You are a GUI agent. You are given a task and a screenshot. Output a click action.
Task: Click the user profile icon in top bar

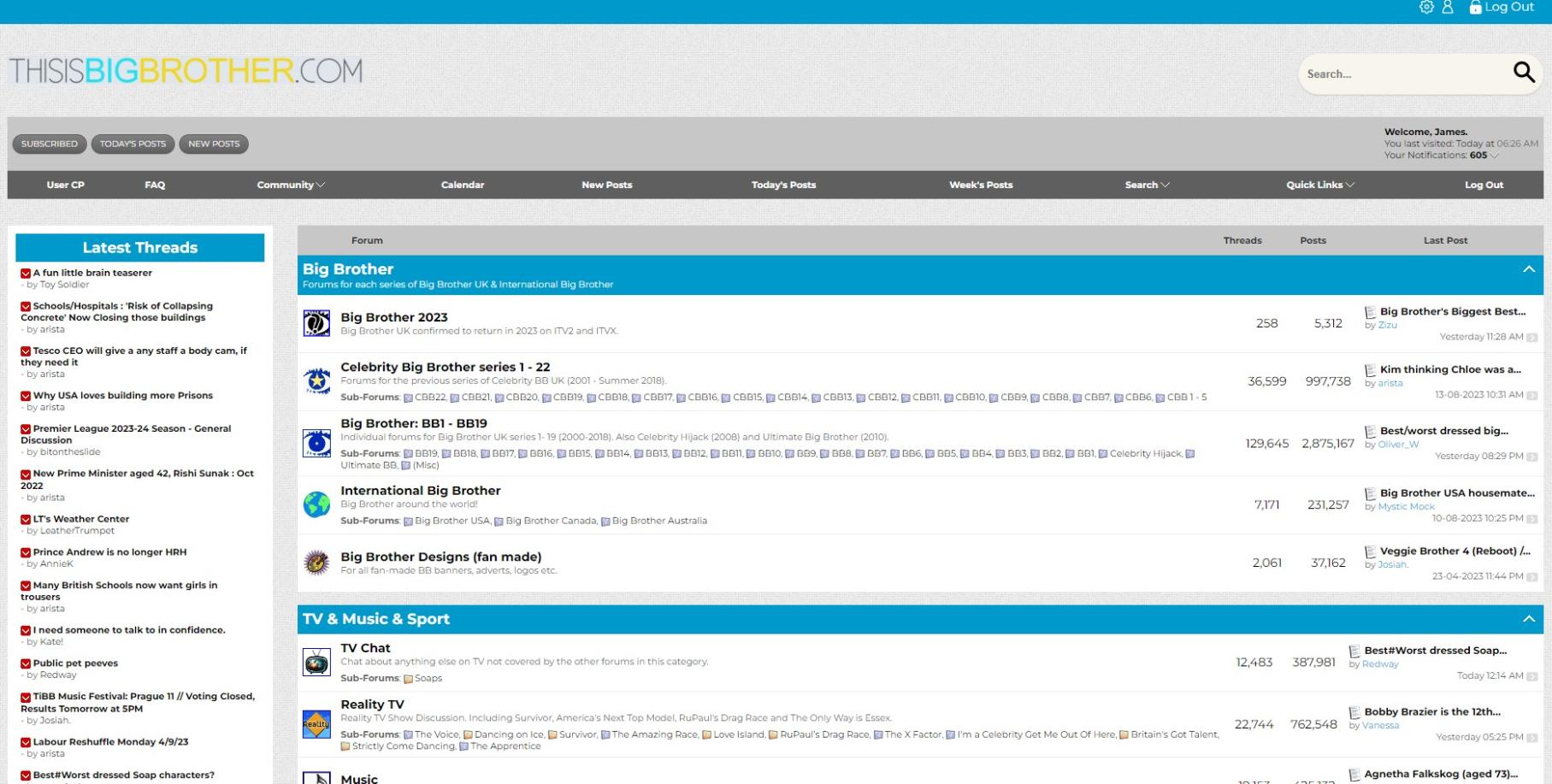1448,8
